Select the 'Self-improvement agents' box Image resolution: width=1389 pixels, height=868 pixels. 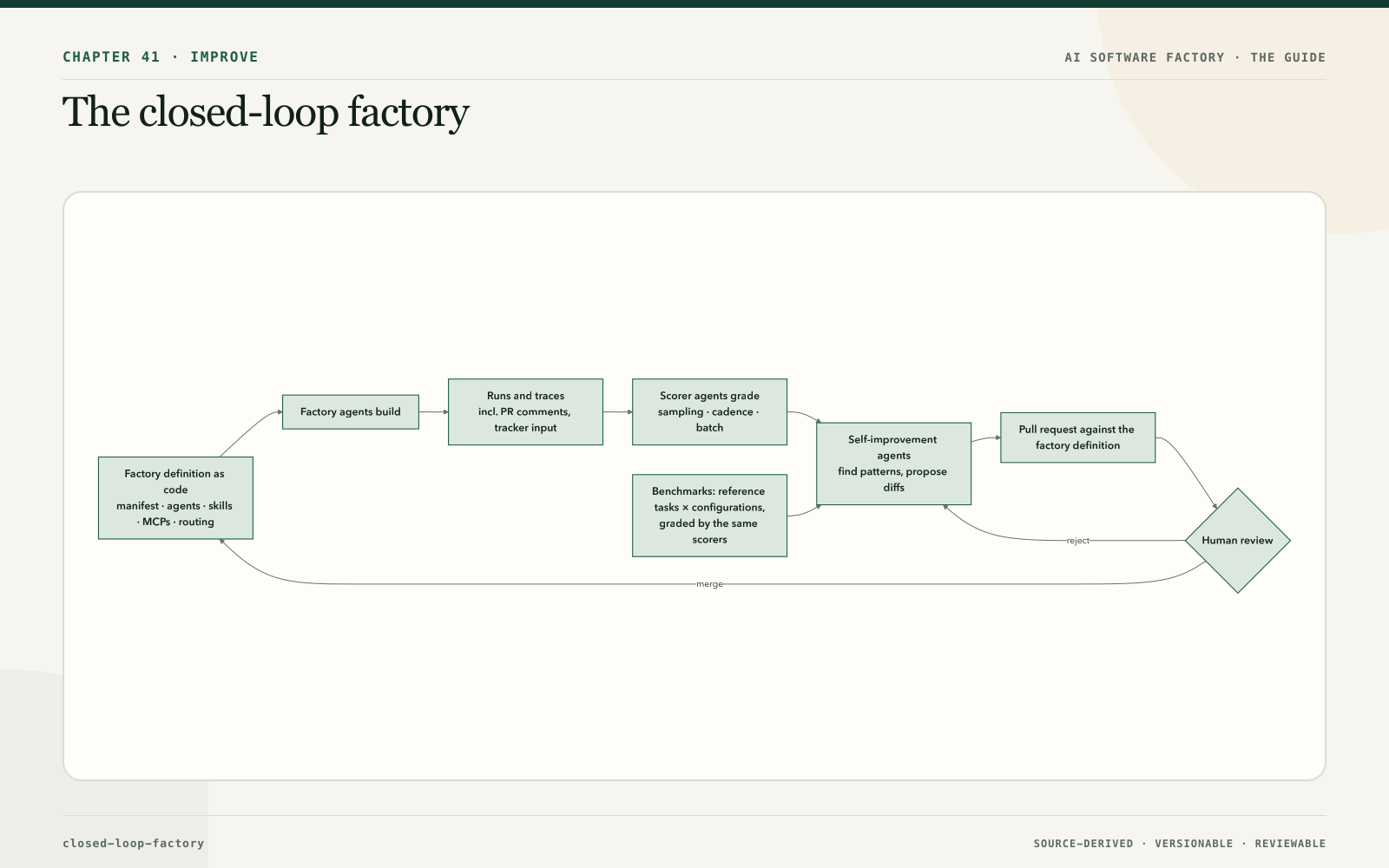coord(893,464)
